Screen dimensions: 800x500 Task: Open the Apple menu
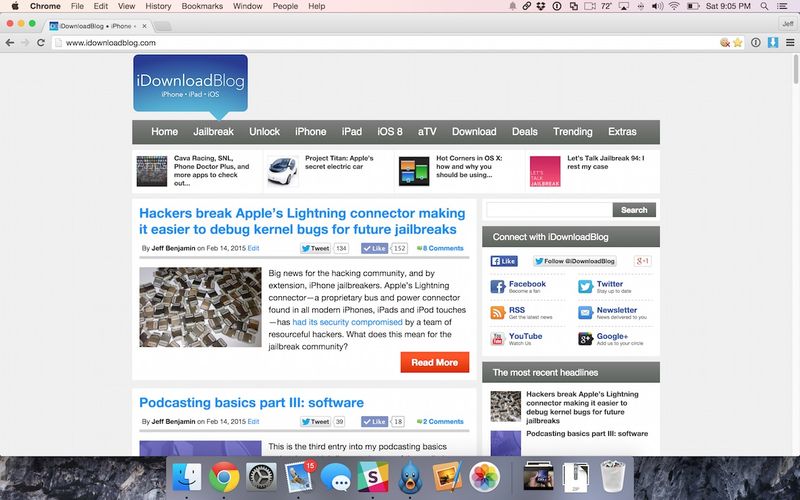coord(15,6)
